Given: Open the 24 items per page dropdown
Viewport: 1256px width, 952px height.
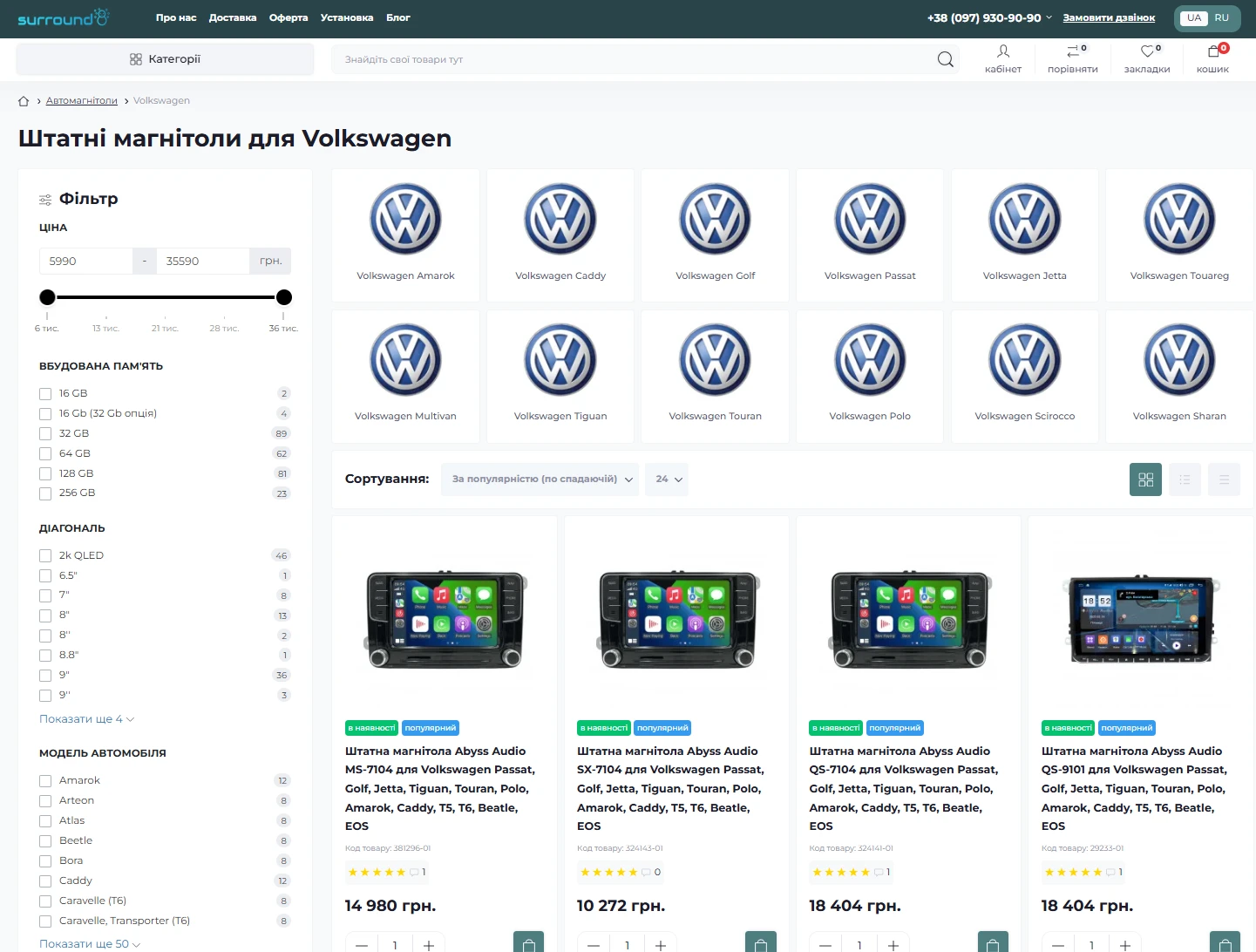Looking at the screenshot, I should click(667, 479).
